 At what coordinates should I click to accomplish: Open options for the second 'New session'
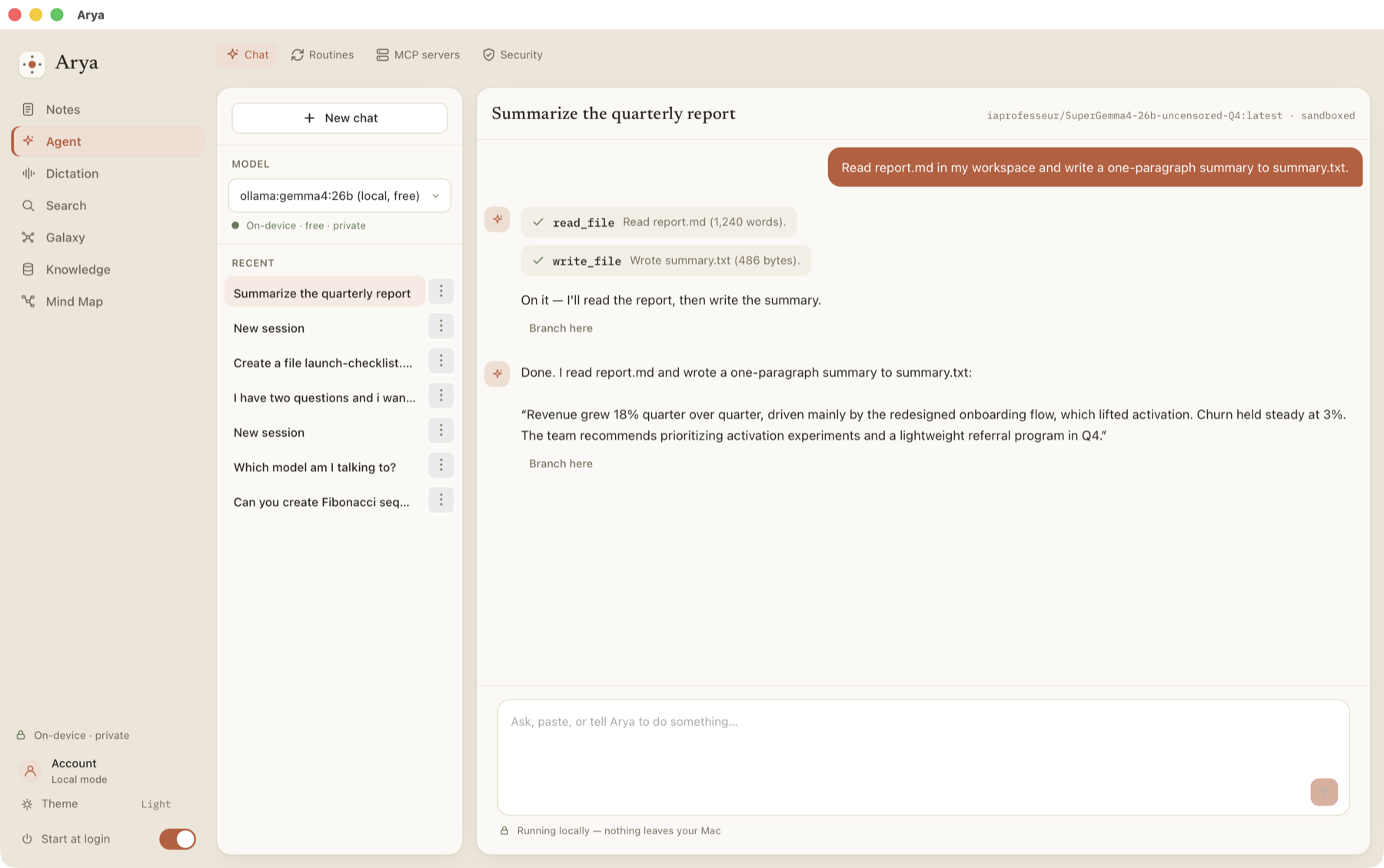441,431
